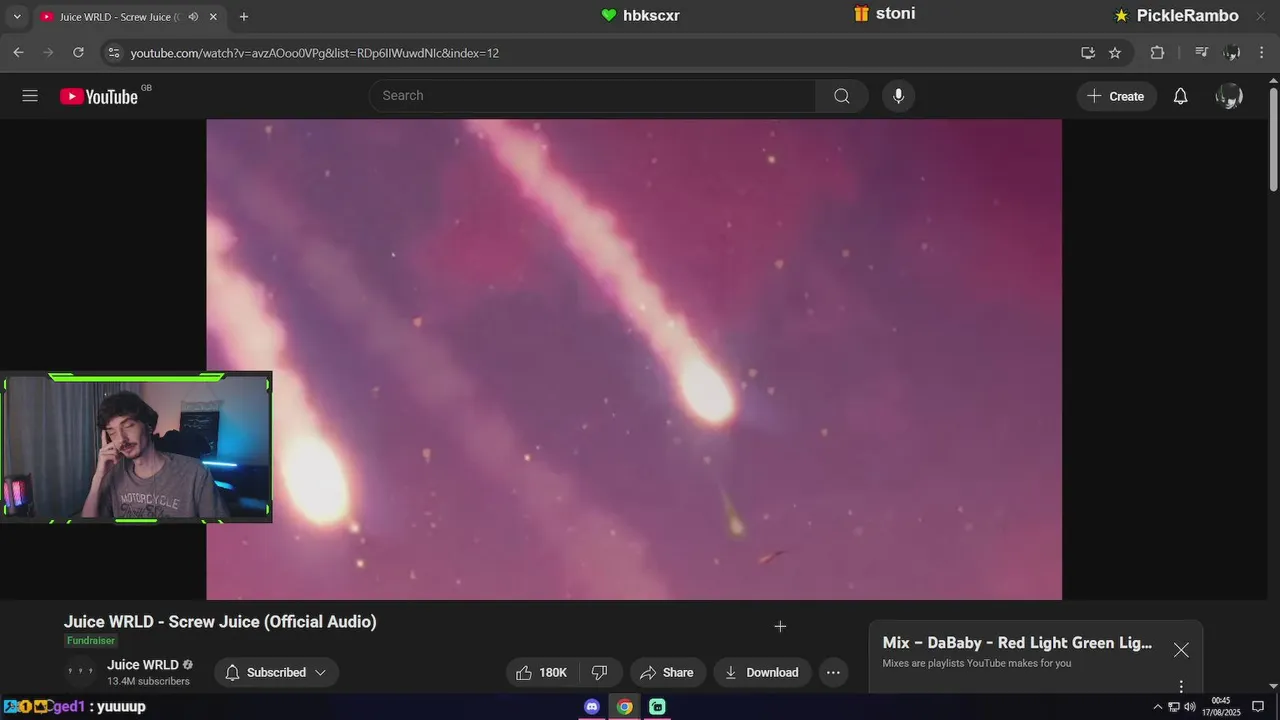Open the YouTube hamburger guide menu
Viewport: 1280px width, 720px height.
30,96
